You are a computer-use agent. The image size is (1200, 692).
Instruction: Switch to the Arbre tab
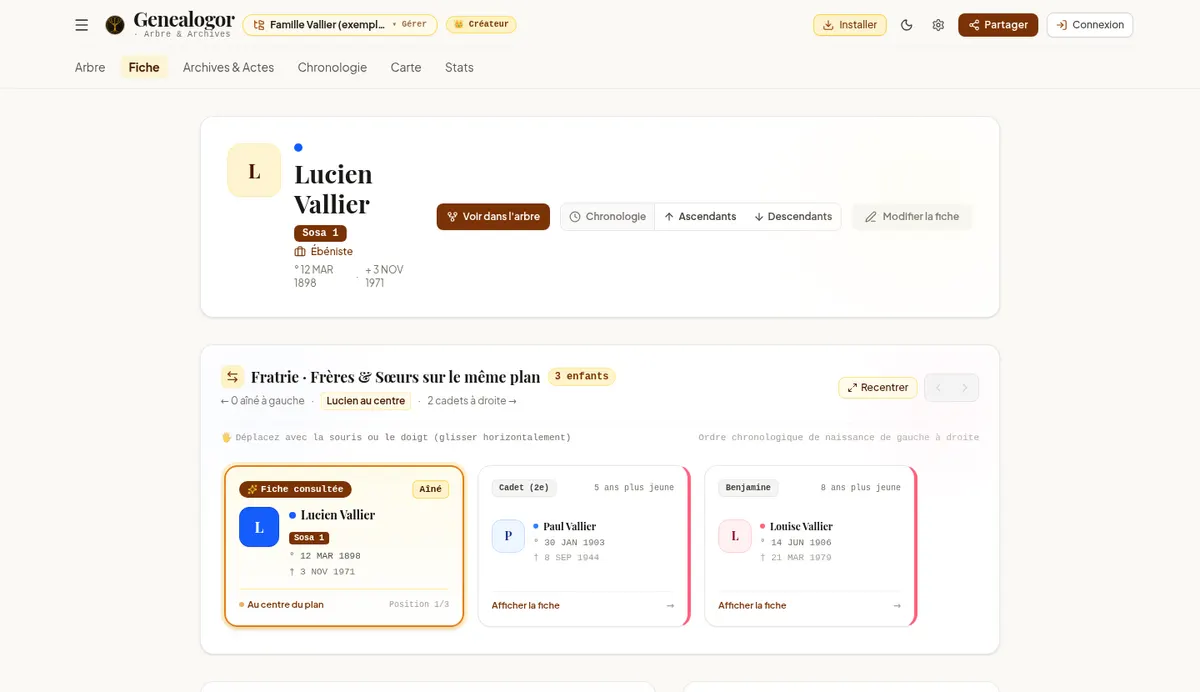90,67
